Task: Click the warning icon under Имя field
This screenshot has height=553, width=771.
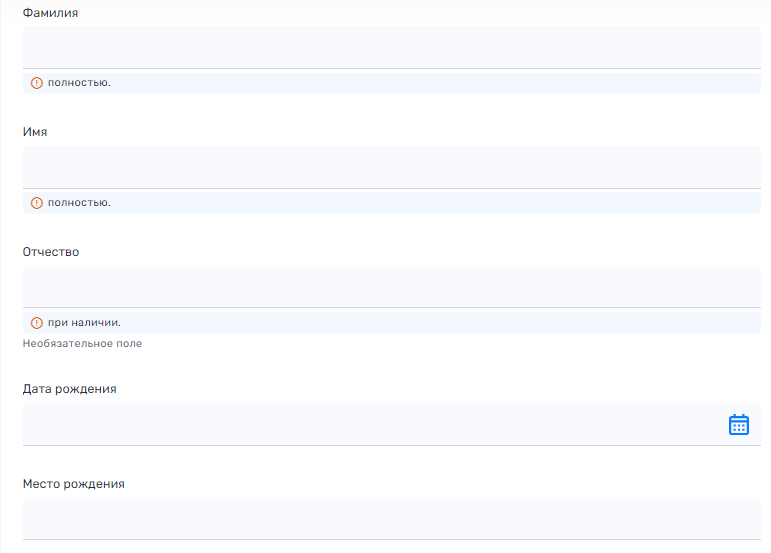Action: [37, 203]
